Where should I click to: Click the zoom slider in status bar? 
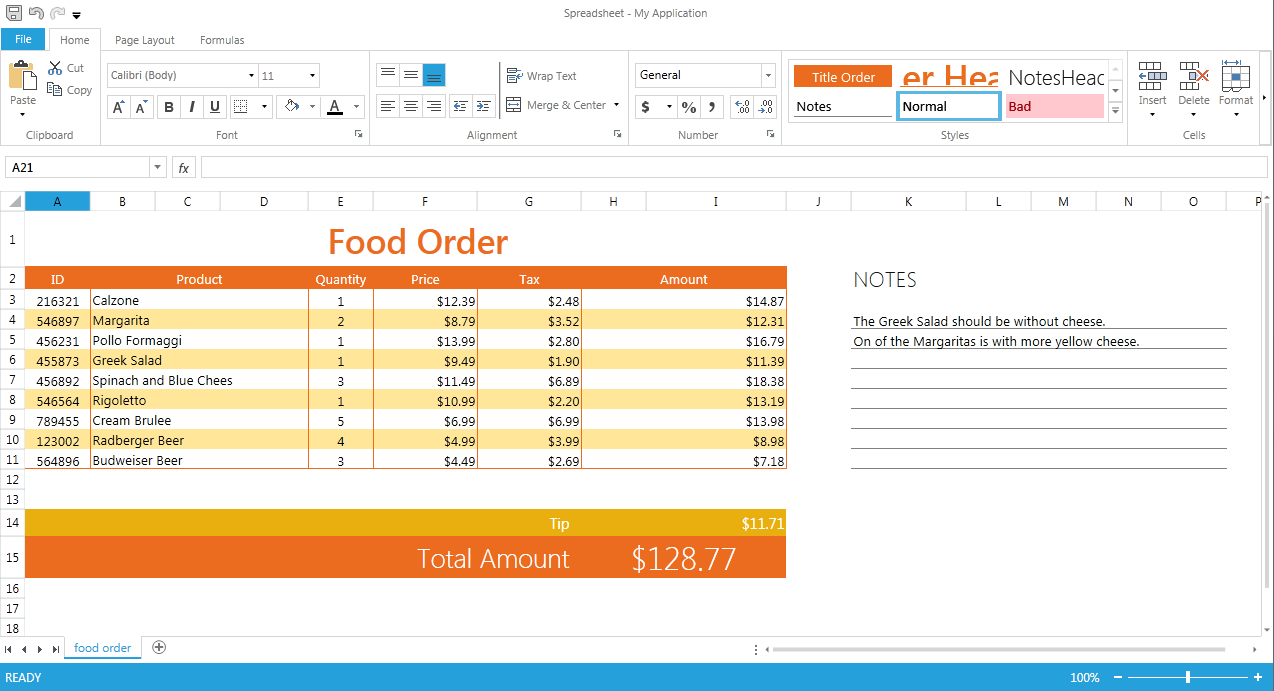coord(1187,677)
